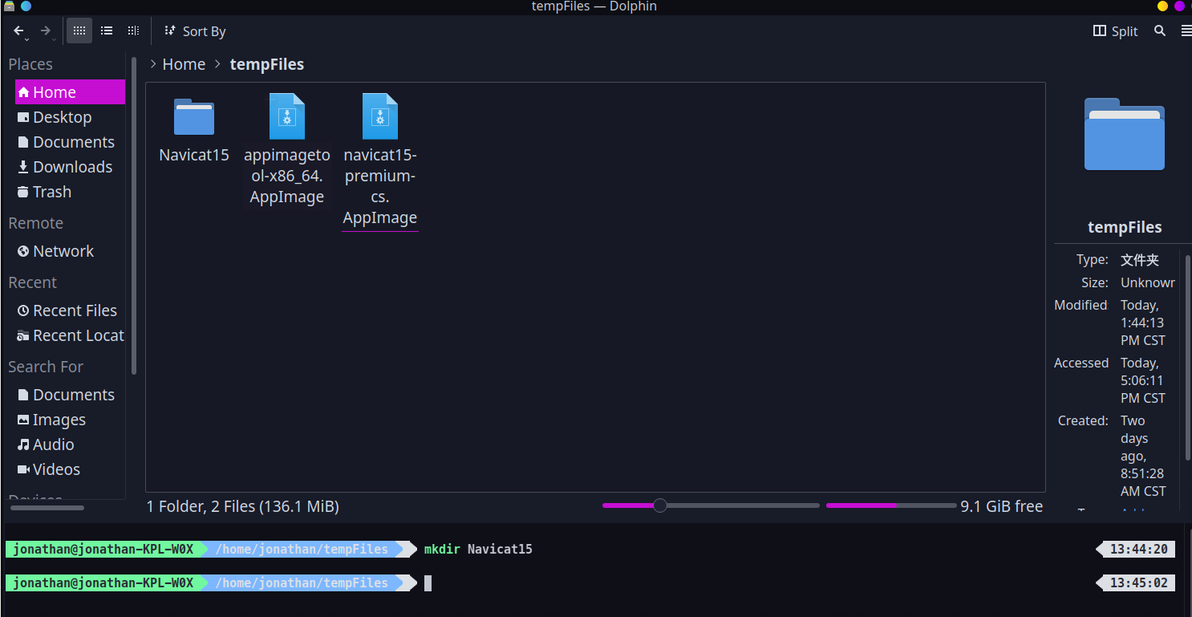Screen dimensions: 1192x617
Task: Click the Accessed time 5:06:11 PM CST
Action: 1143,389
